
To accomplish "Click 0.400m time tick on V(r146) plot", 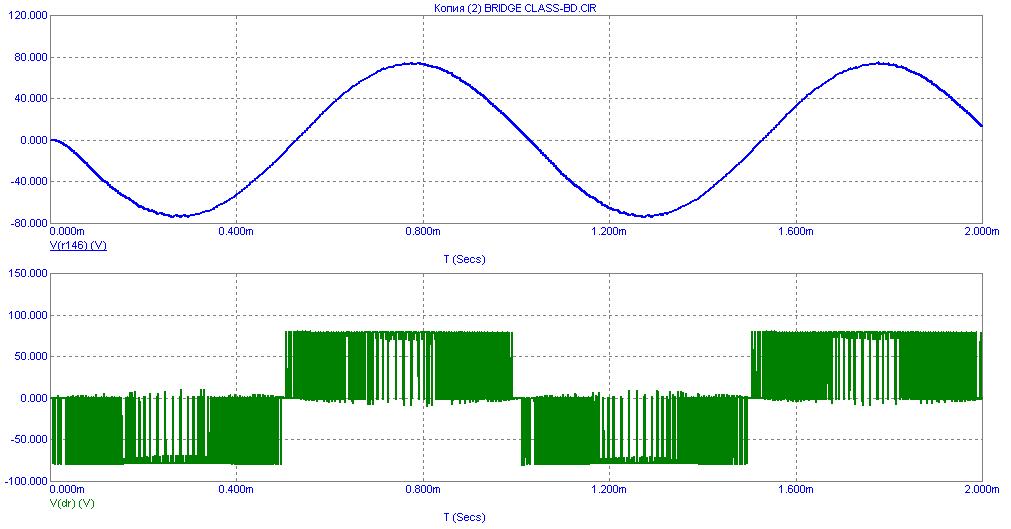I will click(237, 231).
